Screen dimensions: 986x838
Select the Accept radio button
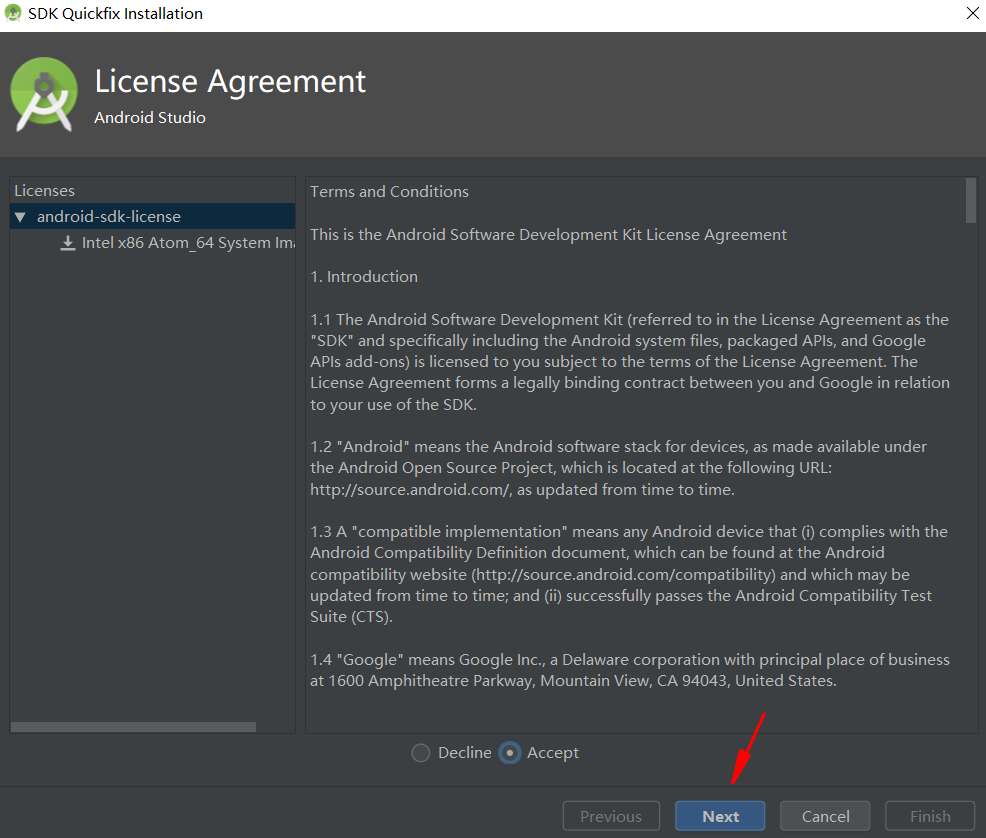click(x=509, y=753)
